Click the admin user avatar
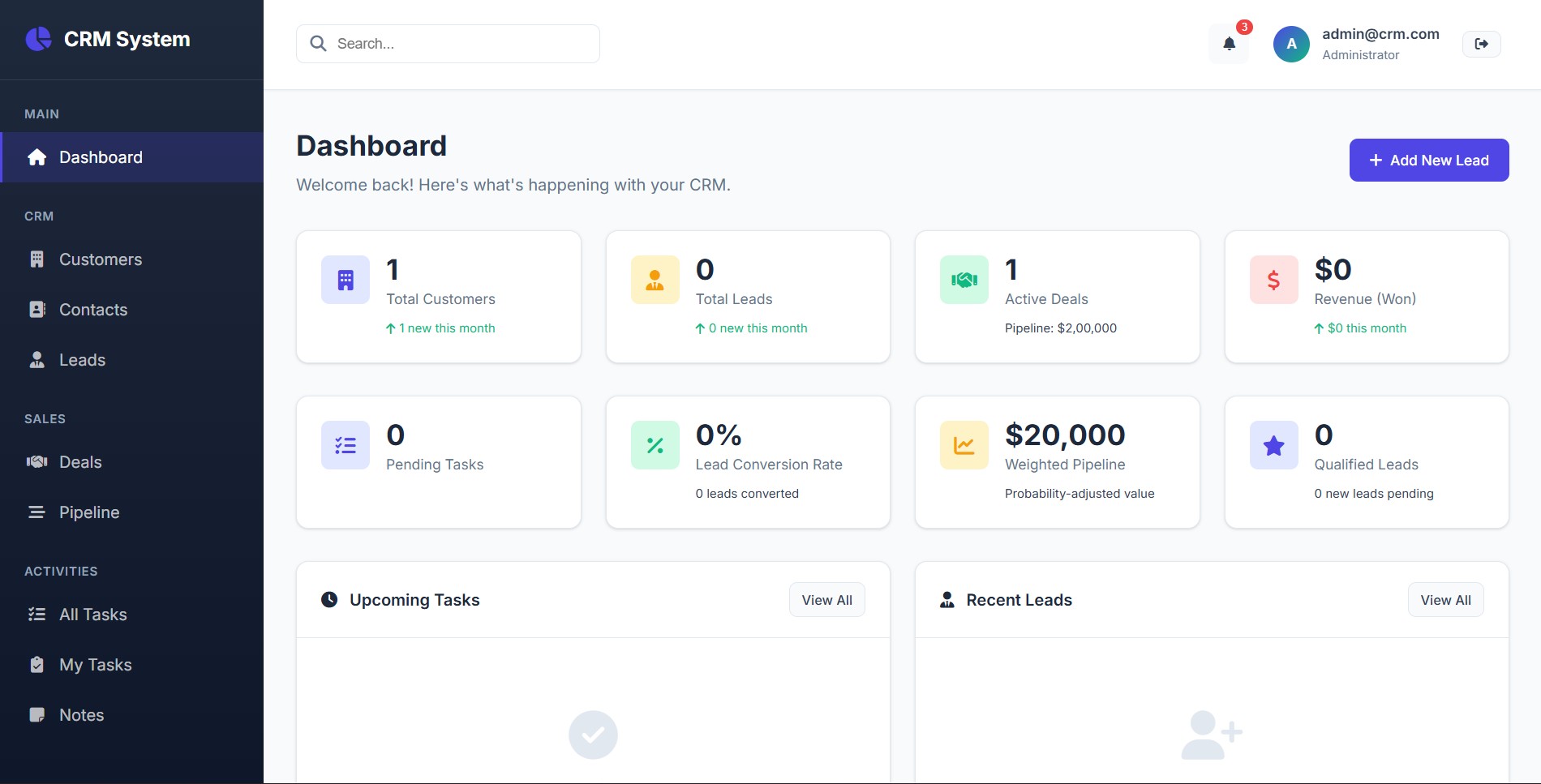1541x784 pixels. click(x=1291, y=44)
